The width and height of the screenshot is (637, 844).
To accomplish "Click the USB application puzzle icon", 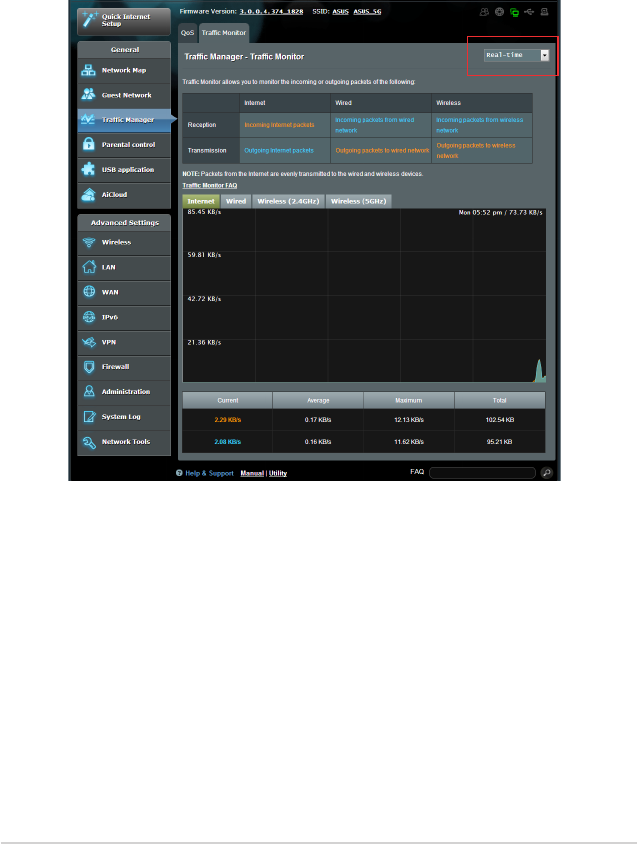I will (x=88, y=169).
